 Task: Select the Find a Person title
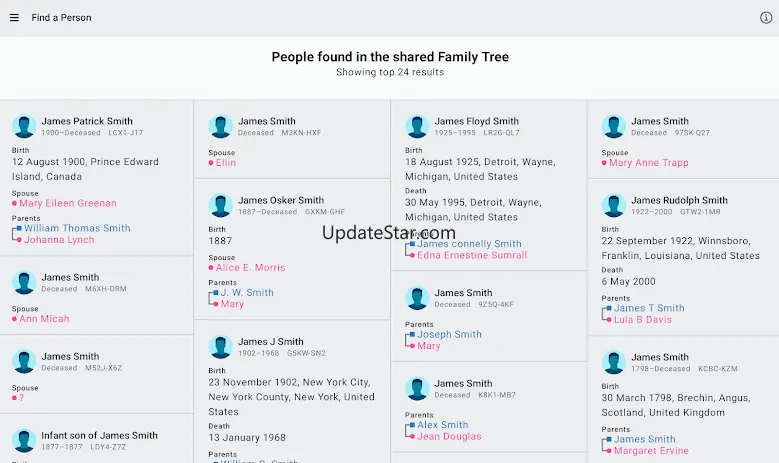(62, 18)
